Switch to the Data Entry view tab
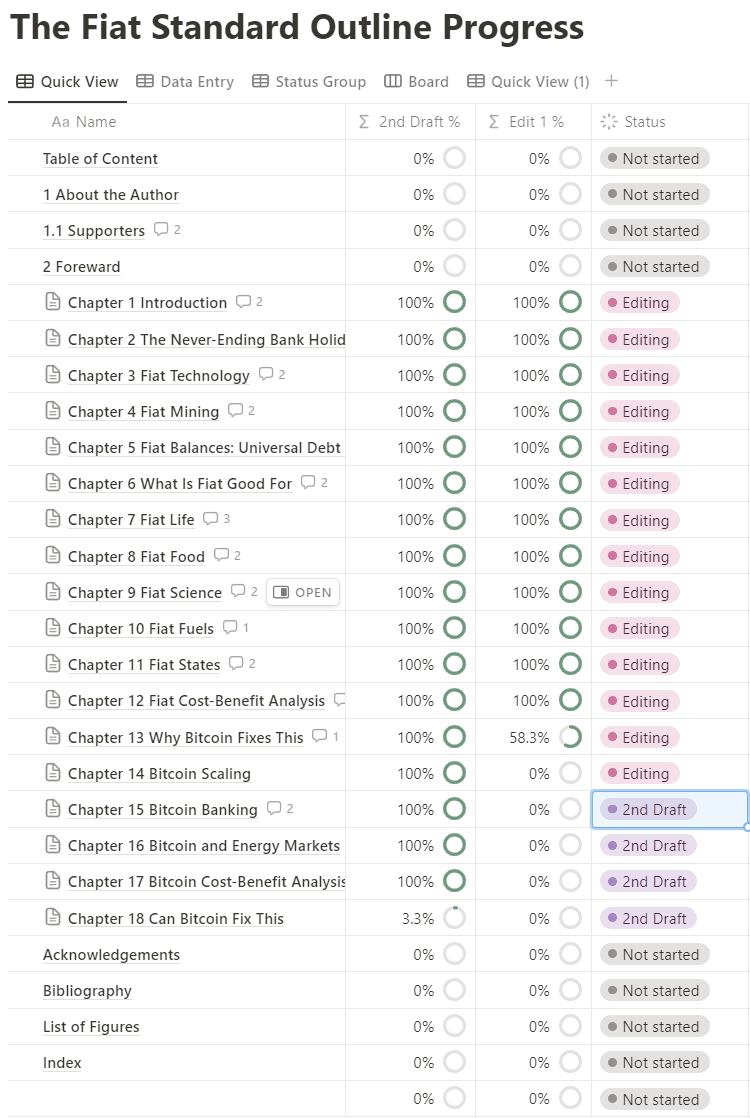 185,81
